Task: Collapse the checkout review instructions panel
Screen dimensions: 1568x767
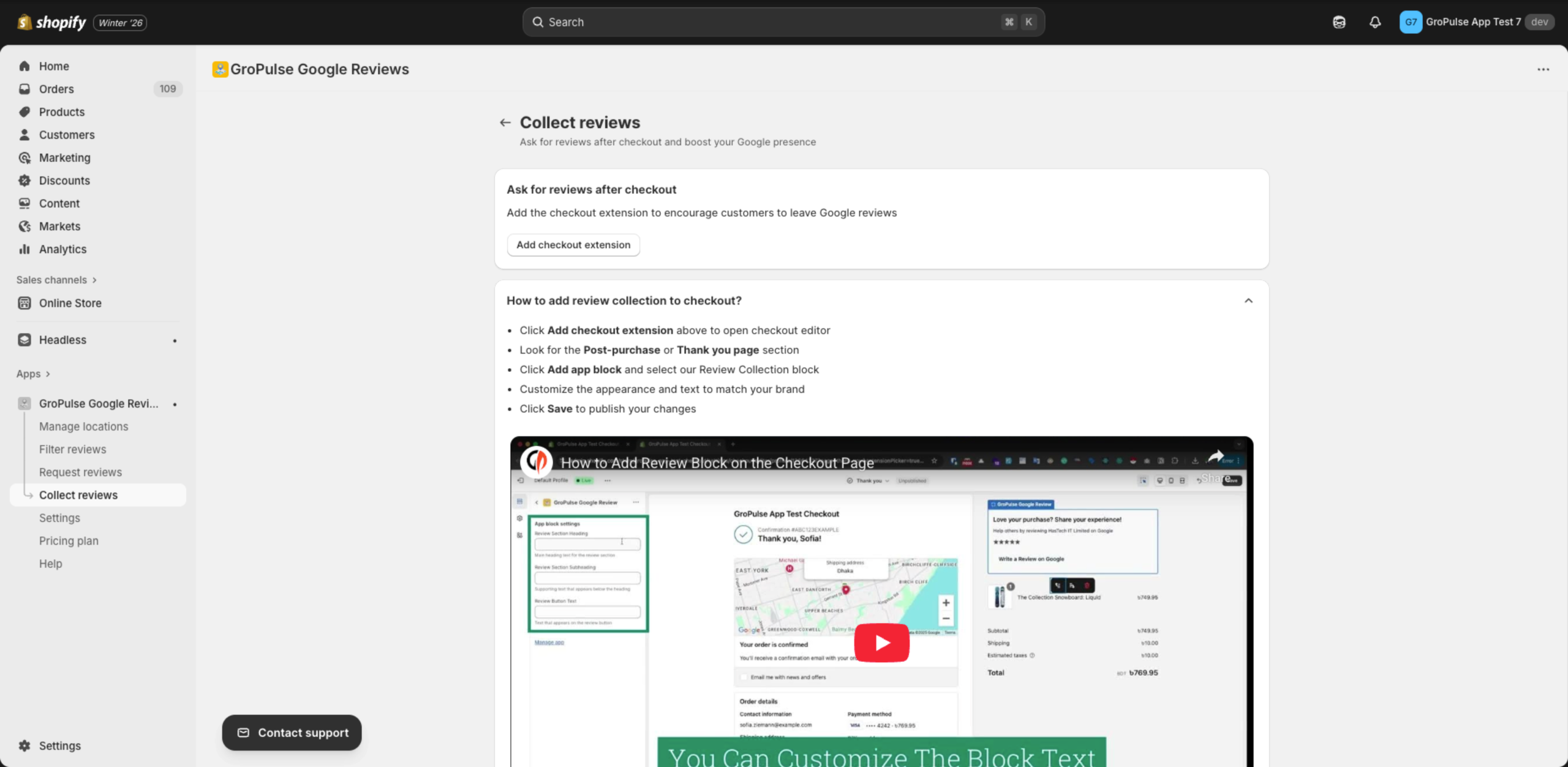Action: pos(1249,300)
